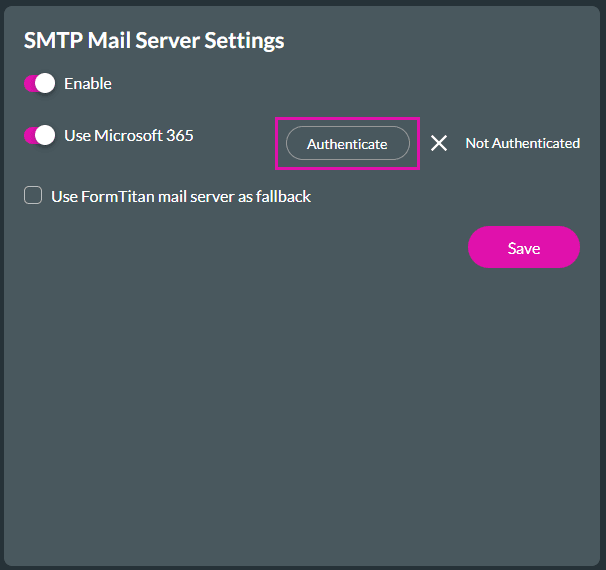Turn off the Enable toggle
606x570 pixels.
click(x=39, y=84)
